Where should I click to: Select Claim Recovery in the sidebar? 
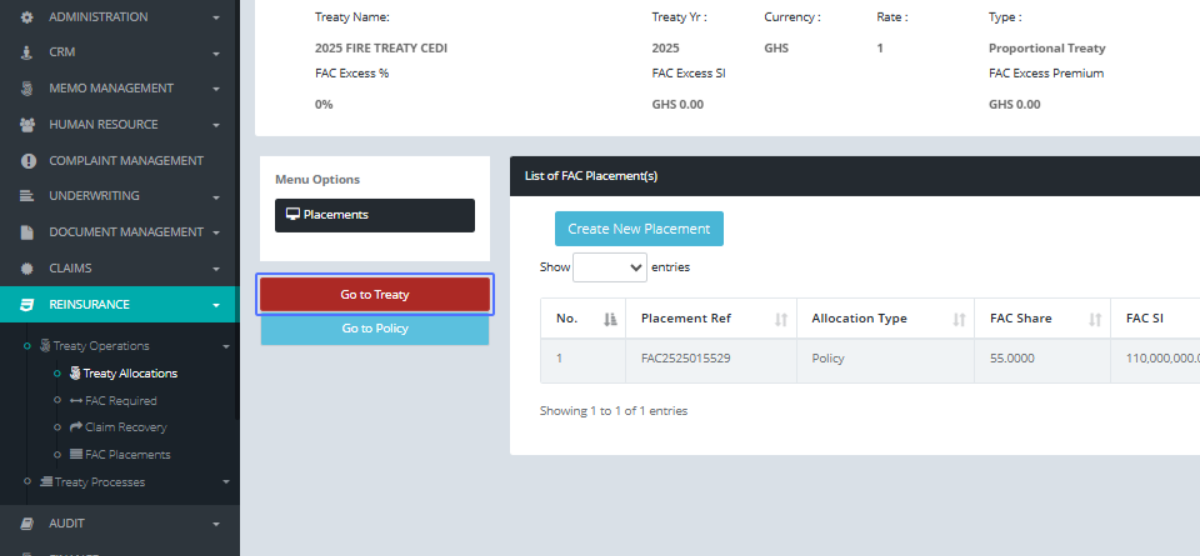tap(125, 427)
